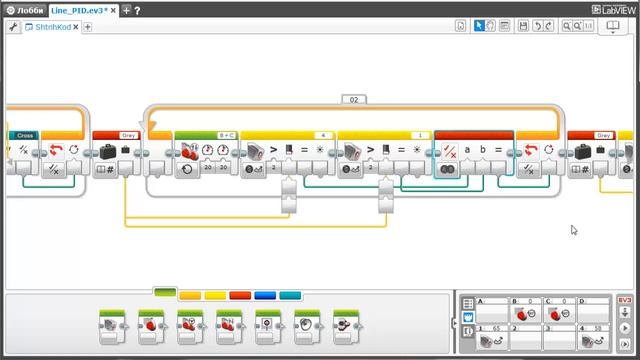Collapse the hardware page side arrow
The height and width of the screenshot is (360, 640).
click(x=455, y=323)
